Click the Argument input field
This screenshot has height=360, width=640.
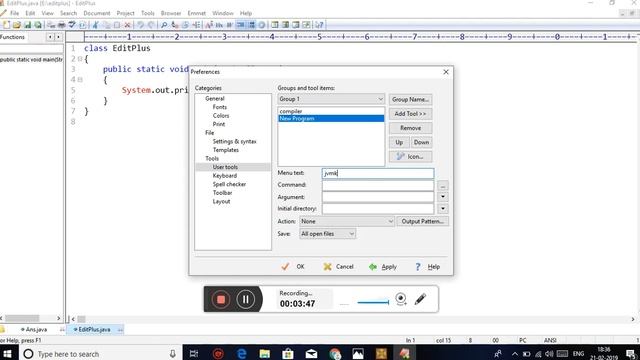(x=378, y=197)
